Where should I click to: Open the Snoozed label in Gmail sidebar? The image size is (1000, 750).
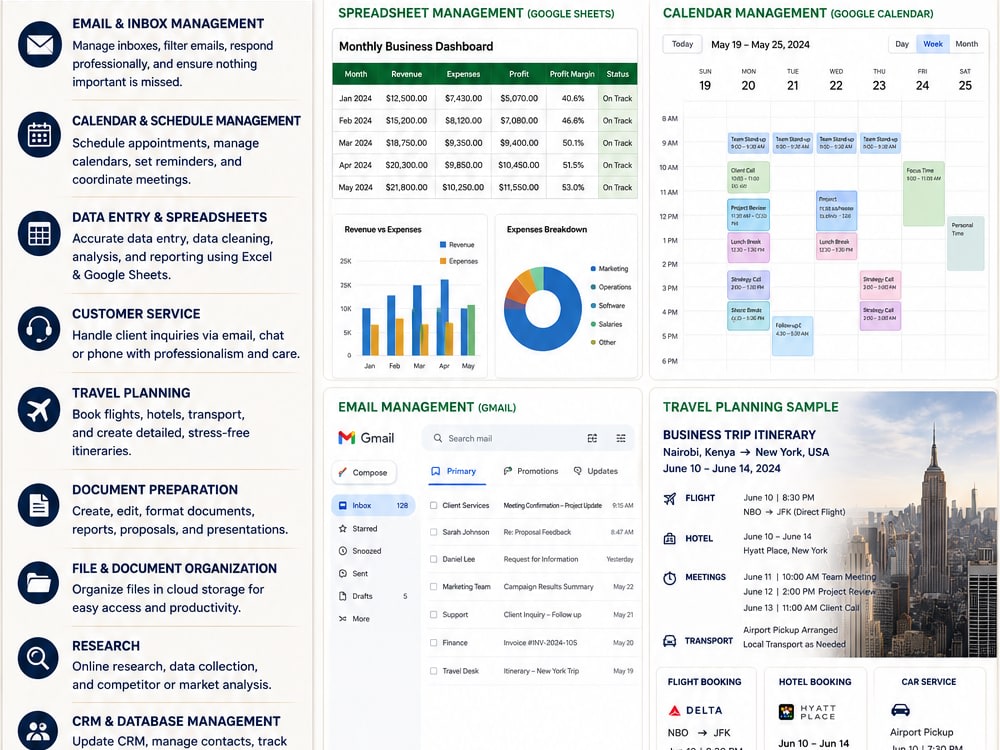[367, 551]
